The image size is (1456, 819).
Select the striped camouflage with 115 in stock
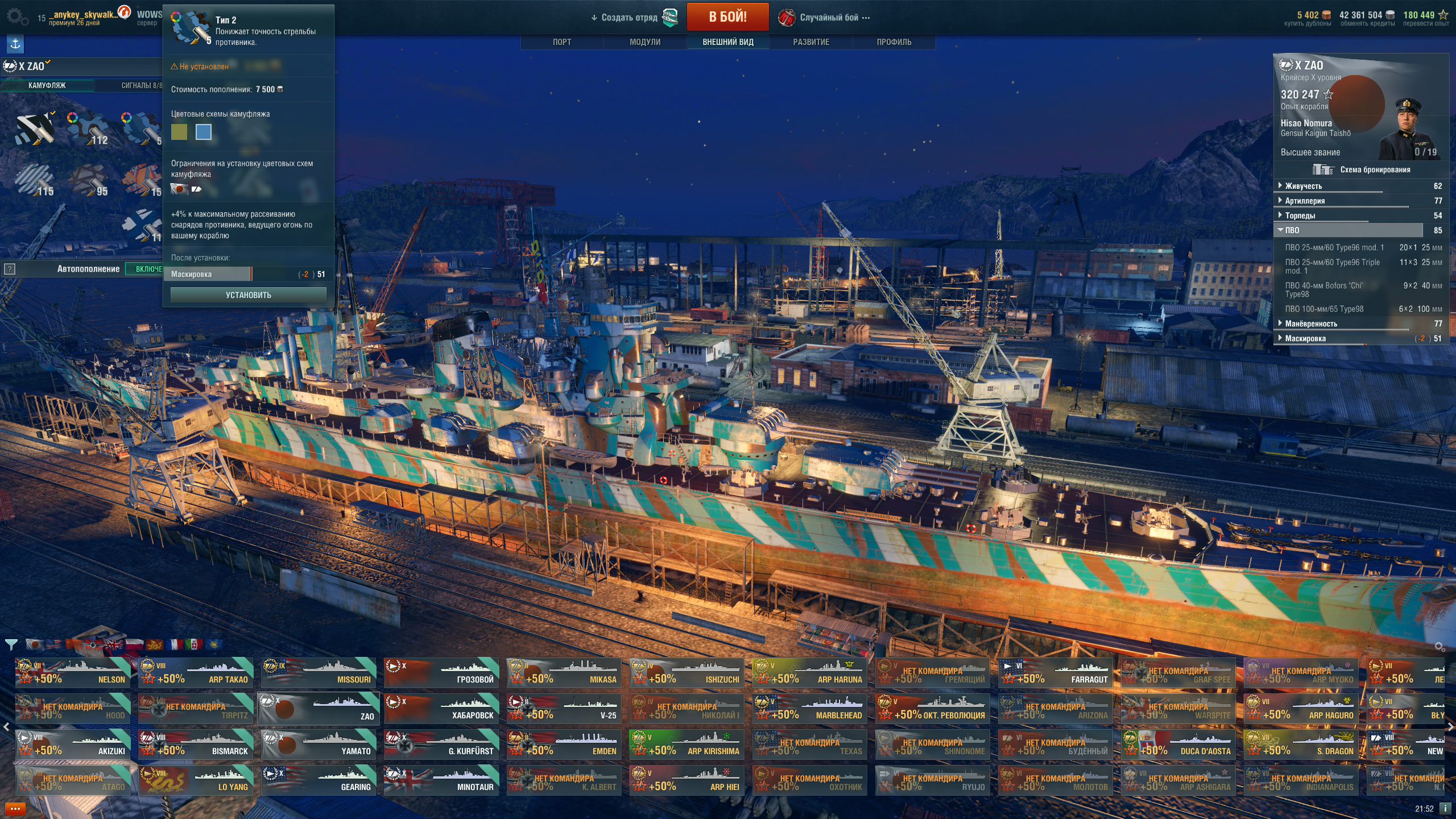[x=35, y=180]
